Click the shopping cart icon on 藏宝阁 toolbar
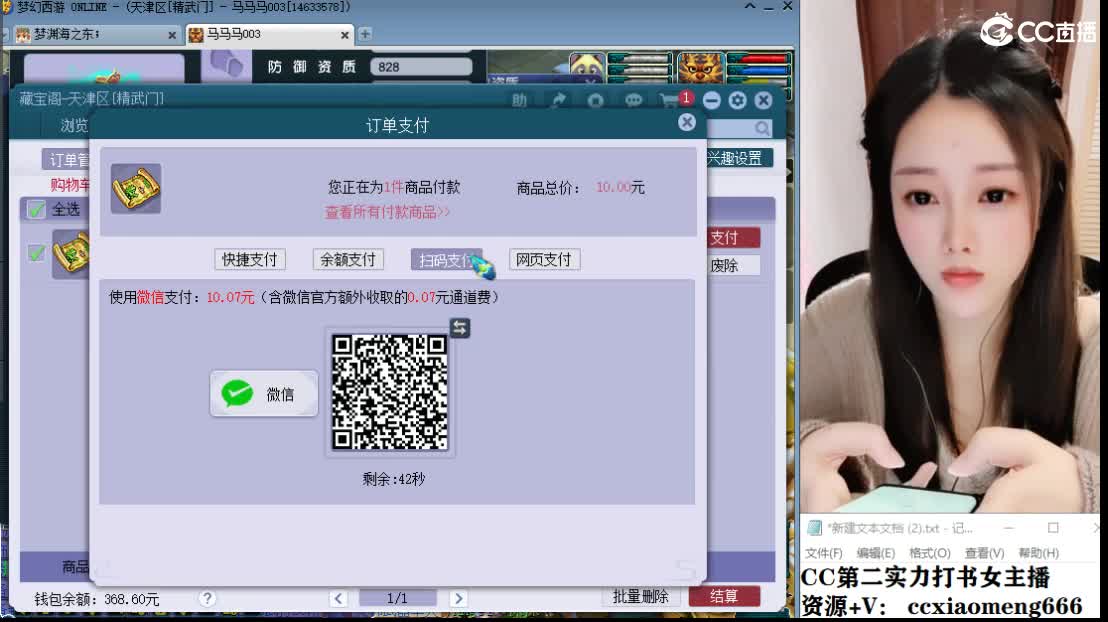This screenshot has width=1108, height=622. 668,100
